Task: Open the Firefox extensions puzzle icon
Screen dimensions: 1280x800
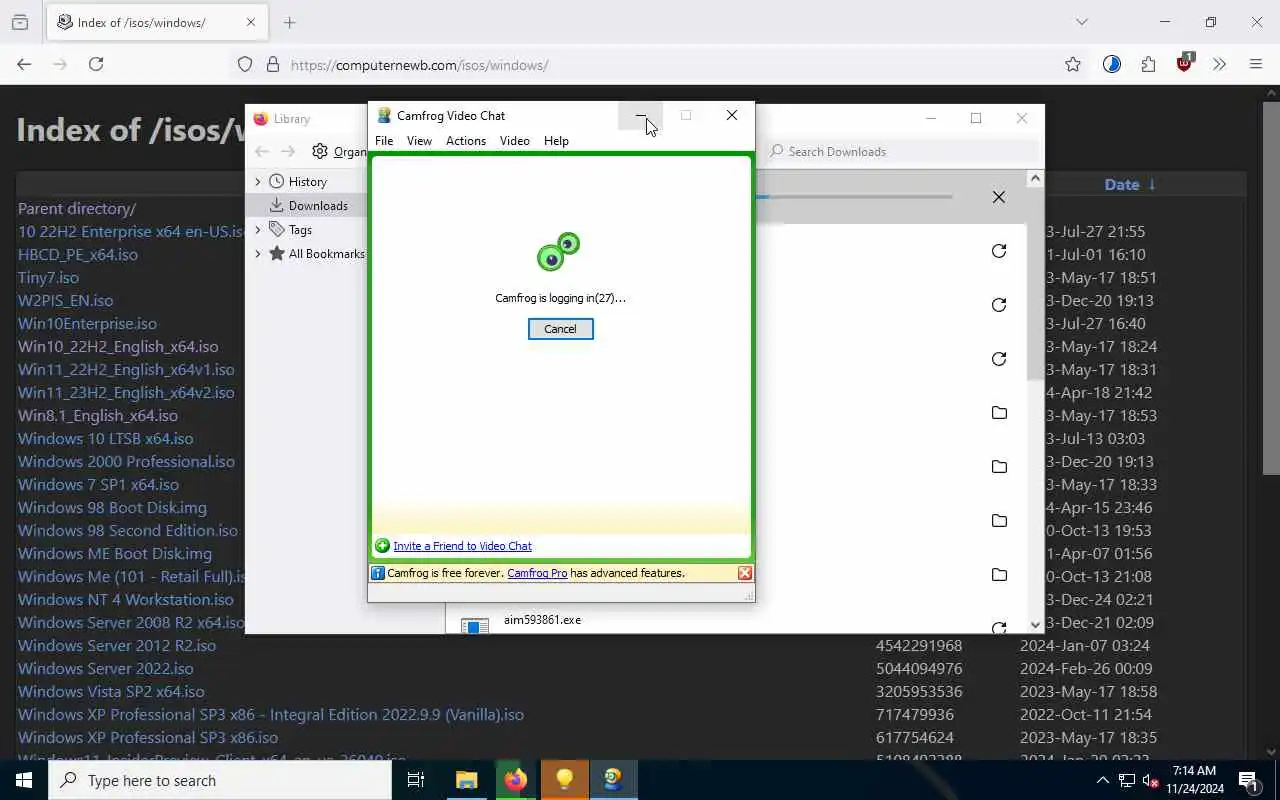Action: click(1148, 64)
